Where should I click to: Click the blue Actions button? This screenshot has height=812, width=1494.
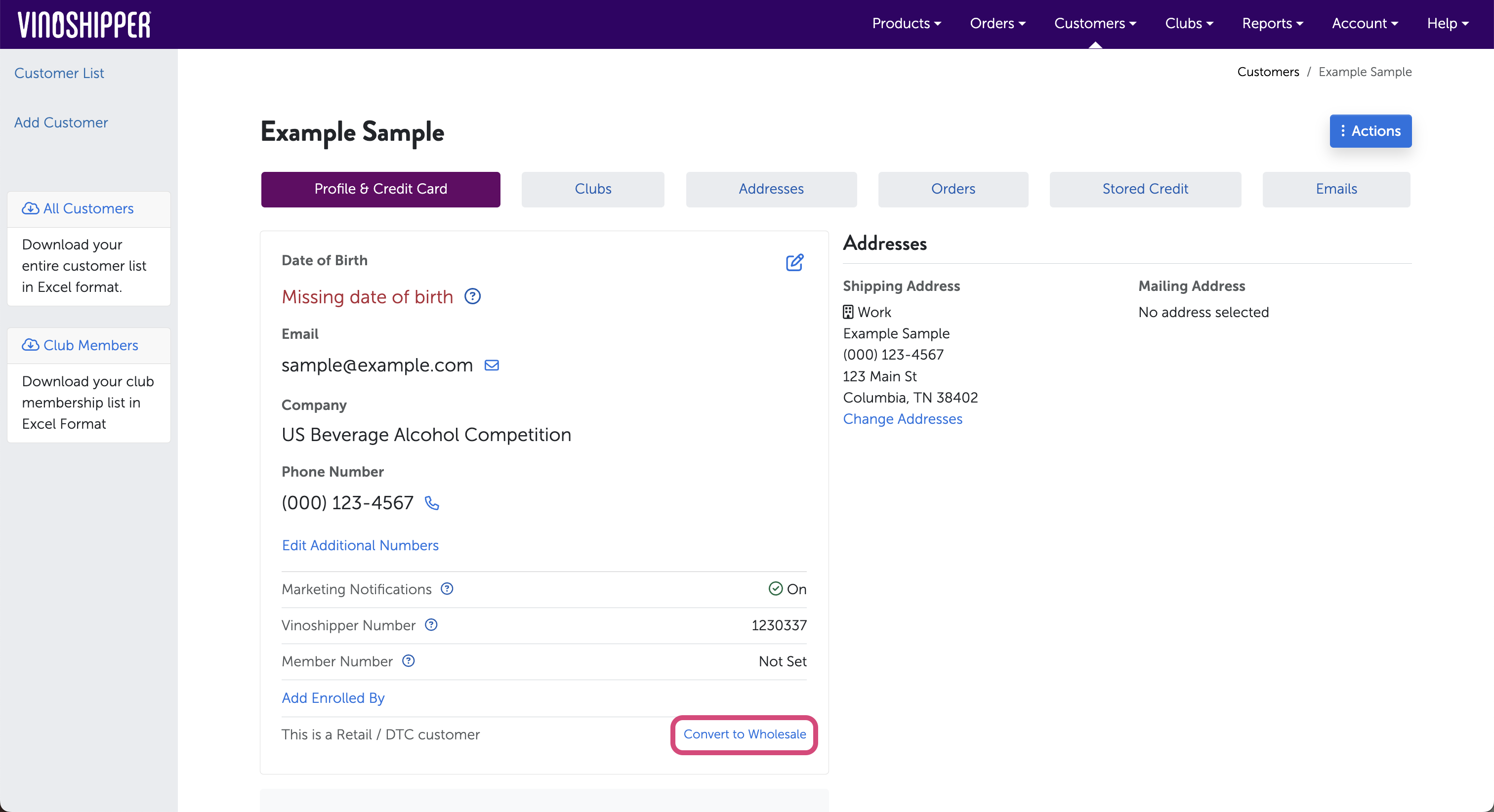coord(1370,131)
